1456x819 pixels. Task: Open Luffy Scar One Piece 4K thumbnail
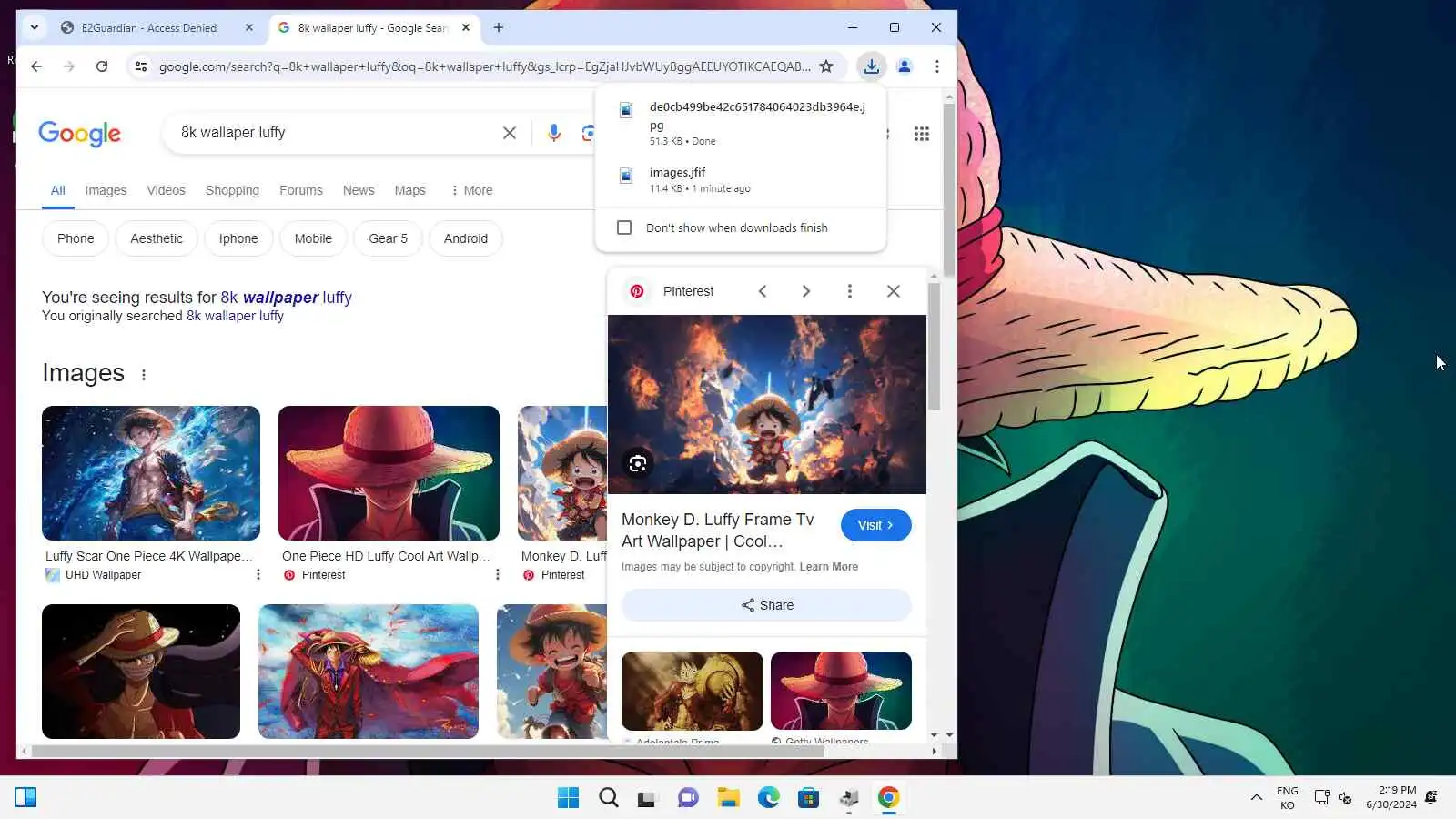coord(151,473)
